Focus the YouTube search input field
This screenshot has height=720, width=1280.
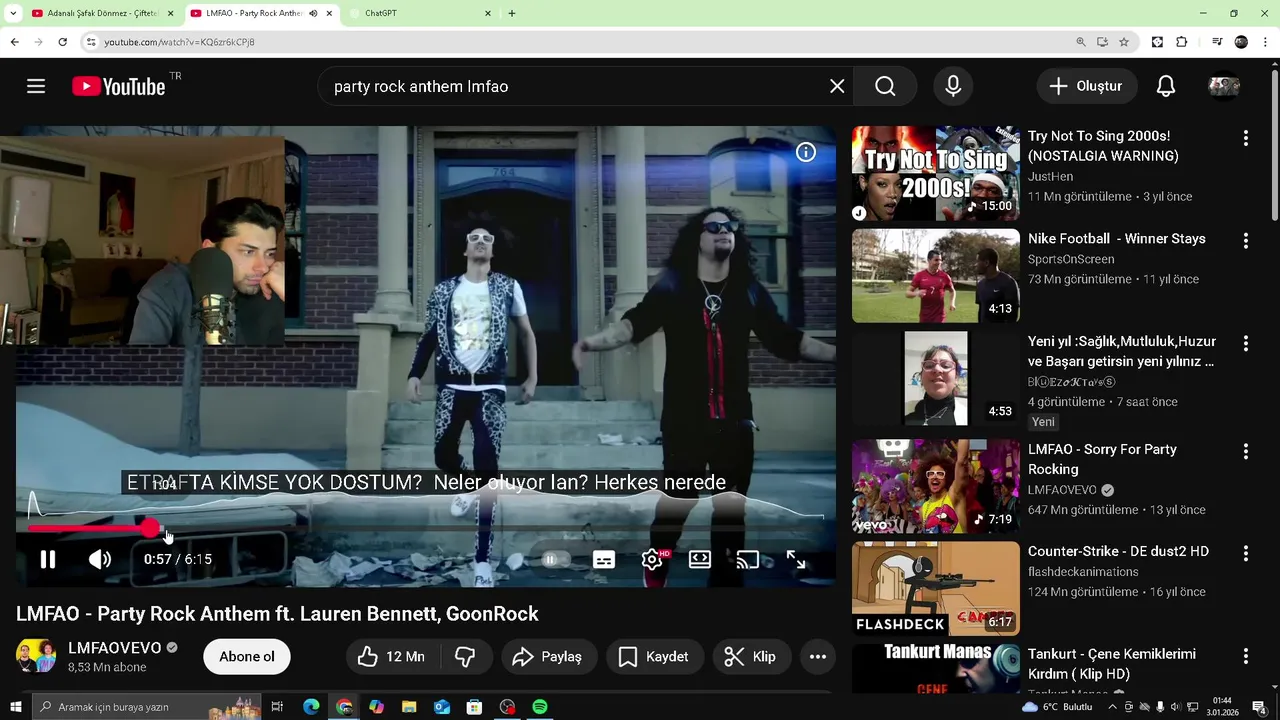[x=575, y=86]
